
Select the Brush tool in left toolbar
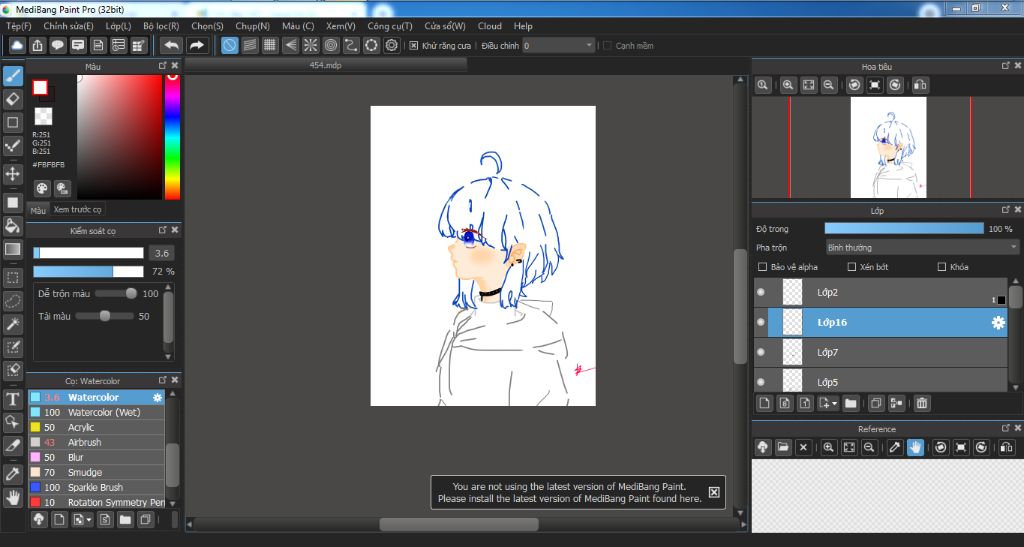click(13, 76)
